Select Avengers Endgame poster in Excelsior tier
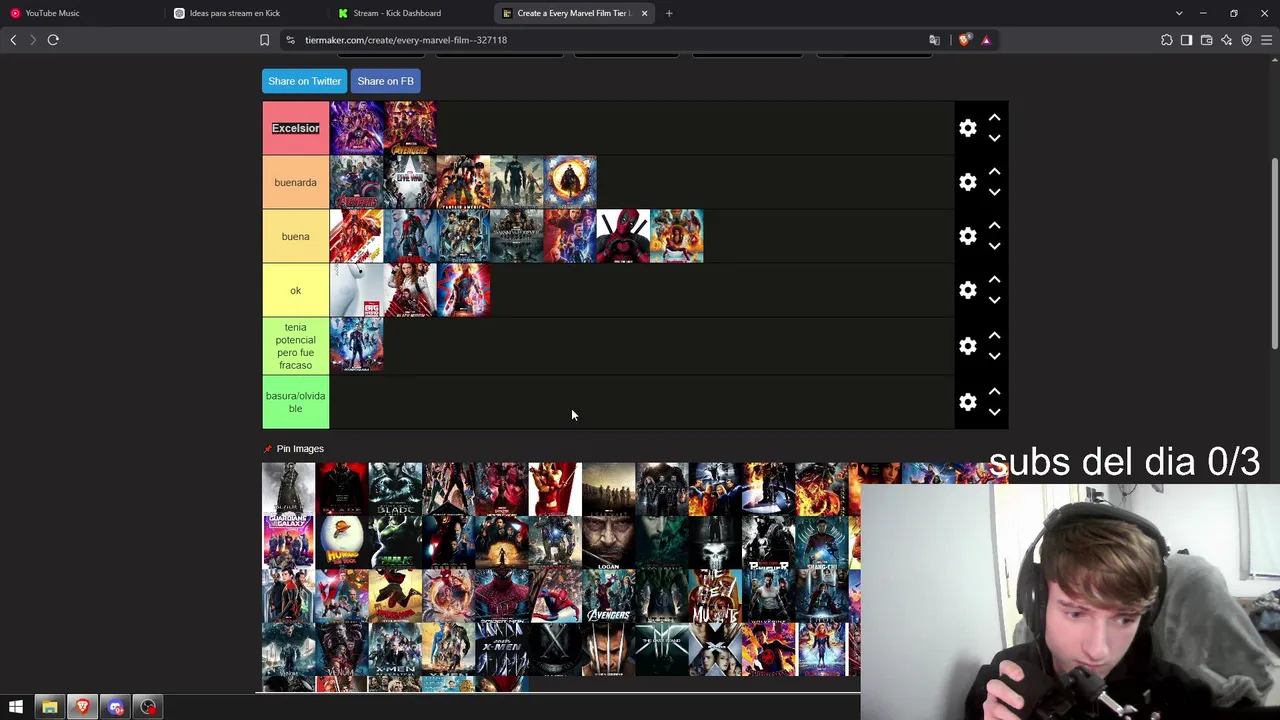Viewport: 1280px width, 720px height. point(356,128)
